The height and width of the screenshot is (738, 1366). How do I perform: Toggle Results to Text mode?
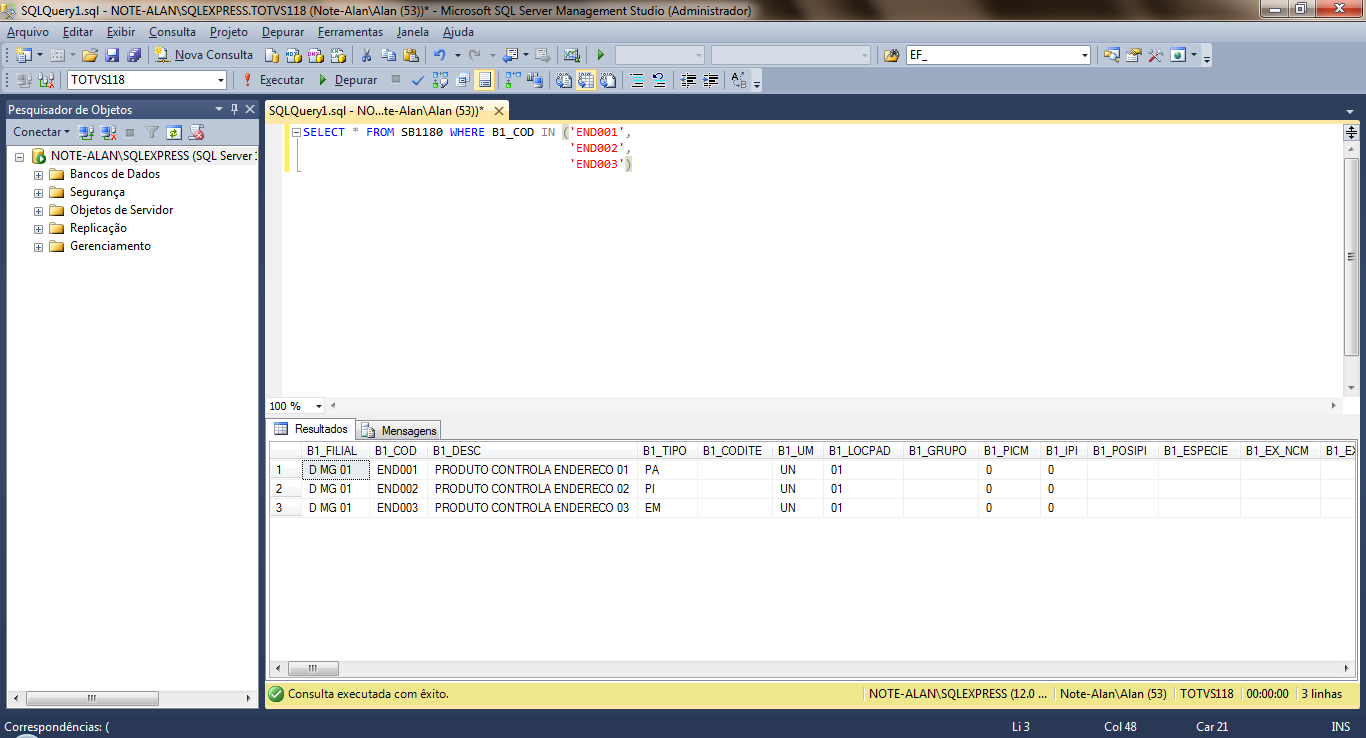[x=564, y=80]
